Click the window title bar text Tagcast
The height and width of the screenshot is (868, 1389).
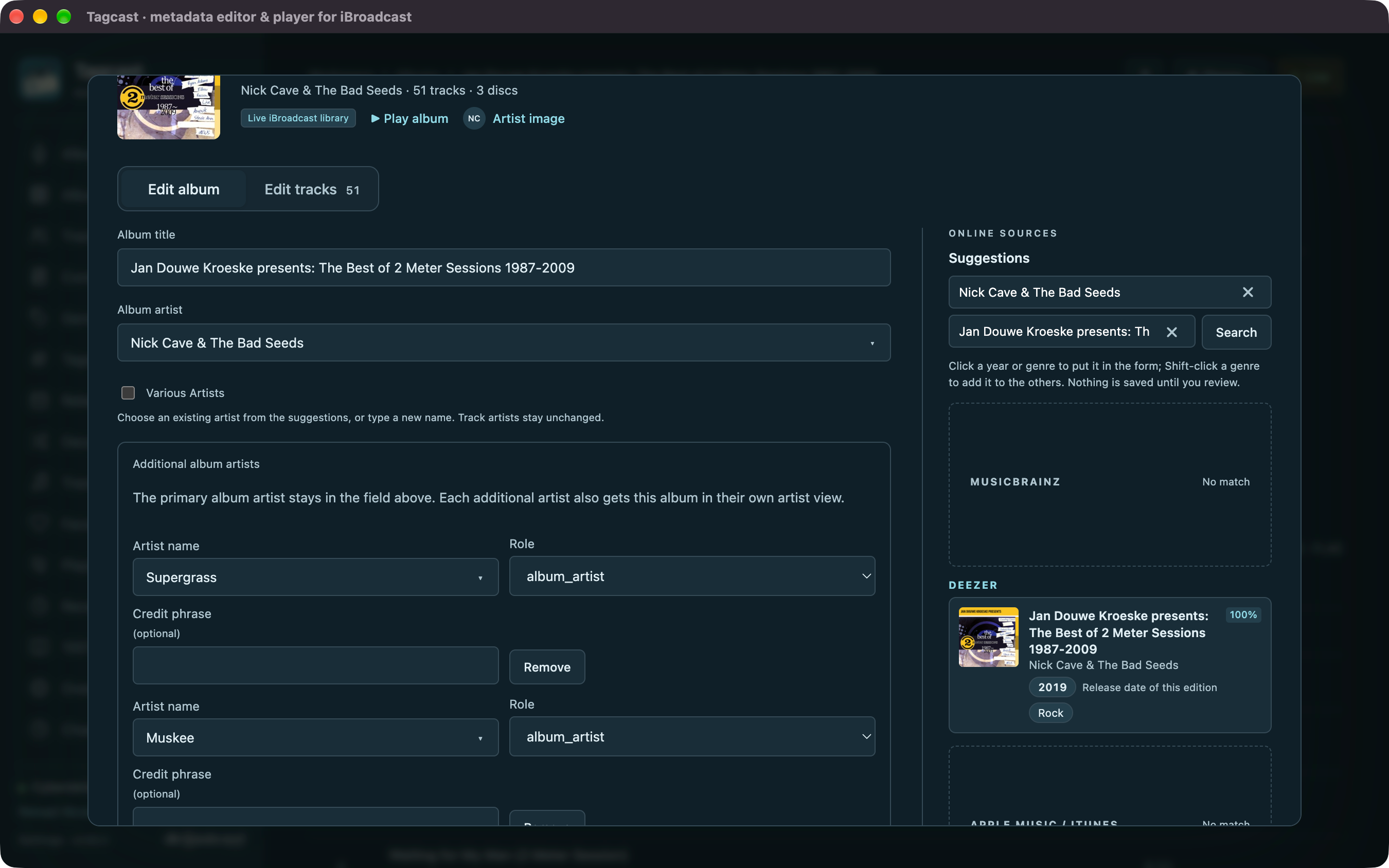[x=113, y=16]
